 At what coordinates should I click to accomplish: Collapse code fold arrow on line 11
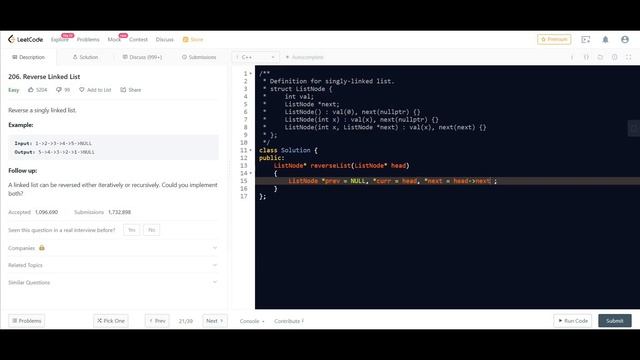tap(251, 150)
